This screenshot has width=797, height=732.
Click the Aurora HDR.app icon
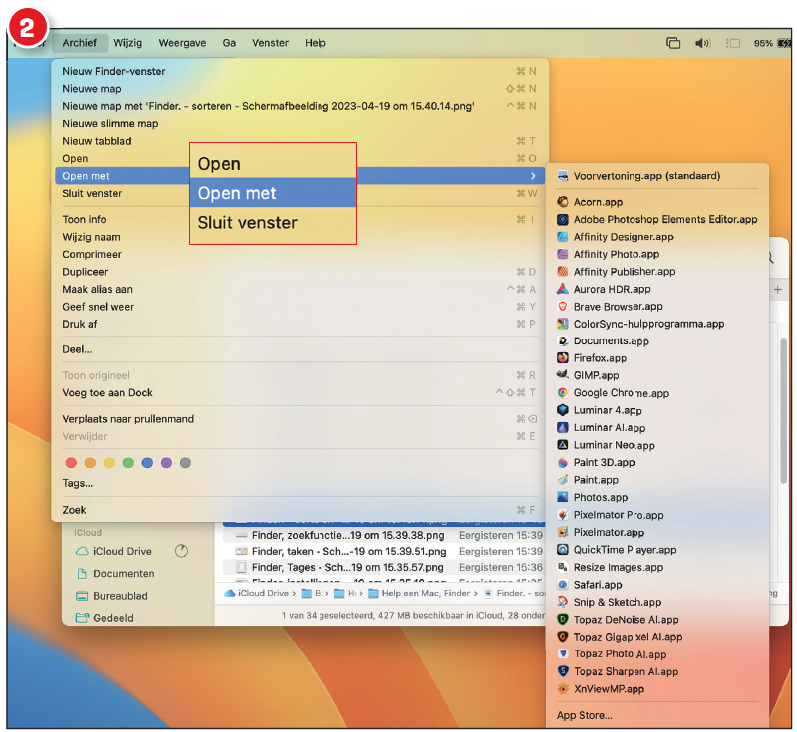click(562, 289)
